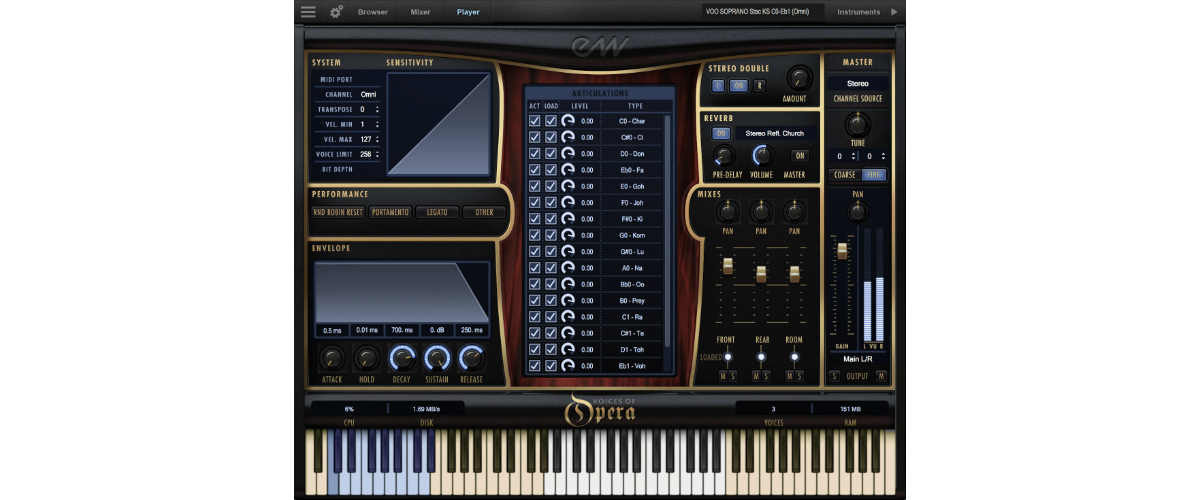1200x500 pixels.
Task: Click the Release envelope knob
Action: coord(471,357)
